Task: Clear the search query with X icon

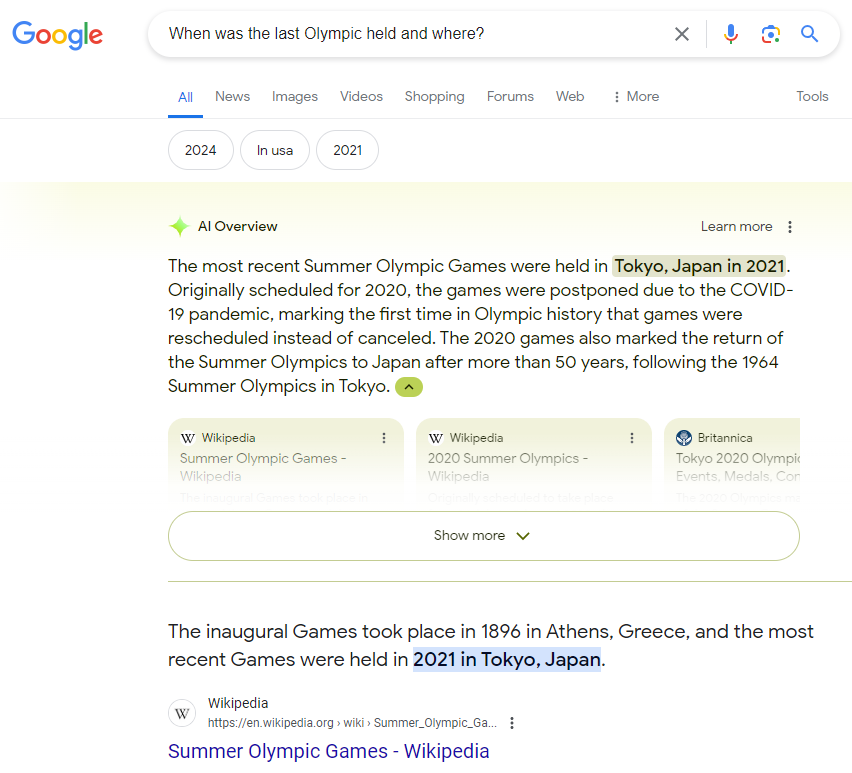Action: 681,34
